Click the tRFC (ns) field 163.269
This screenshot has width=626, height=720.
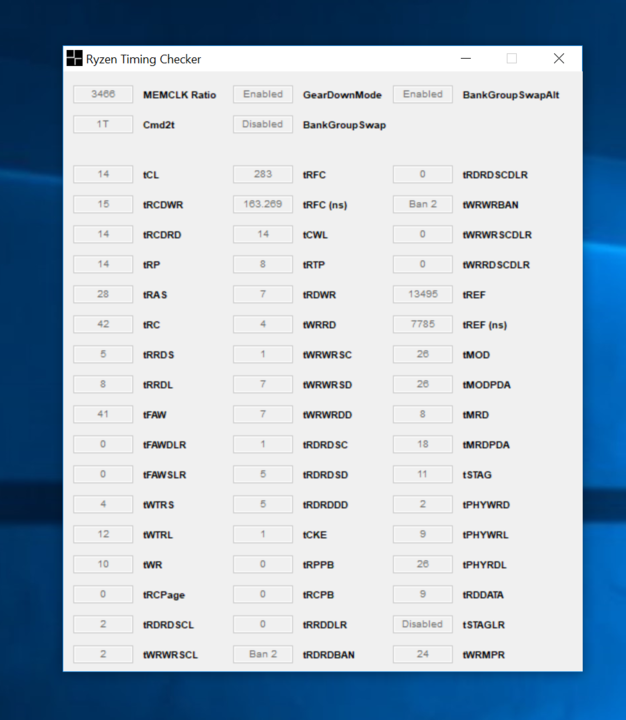[x=263, y=204]
